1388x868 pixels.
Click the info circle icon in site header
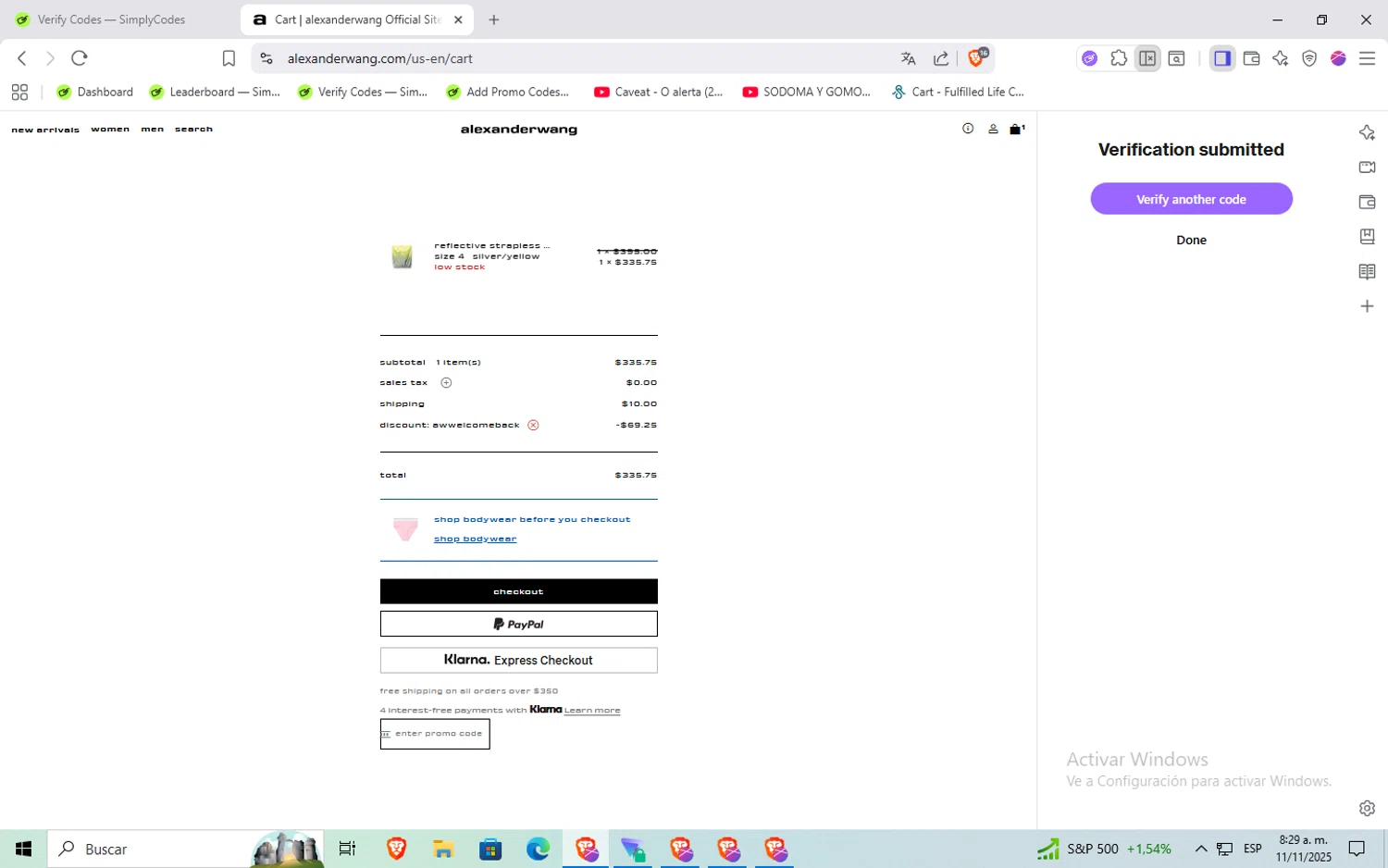(968, 129)
